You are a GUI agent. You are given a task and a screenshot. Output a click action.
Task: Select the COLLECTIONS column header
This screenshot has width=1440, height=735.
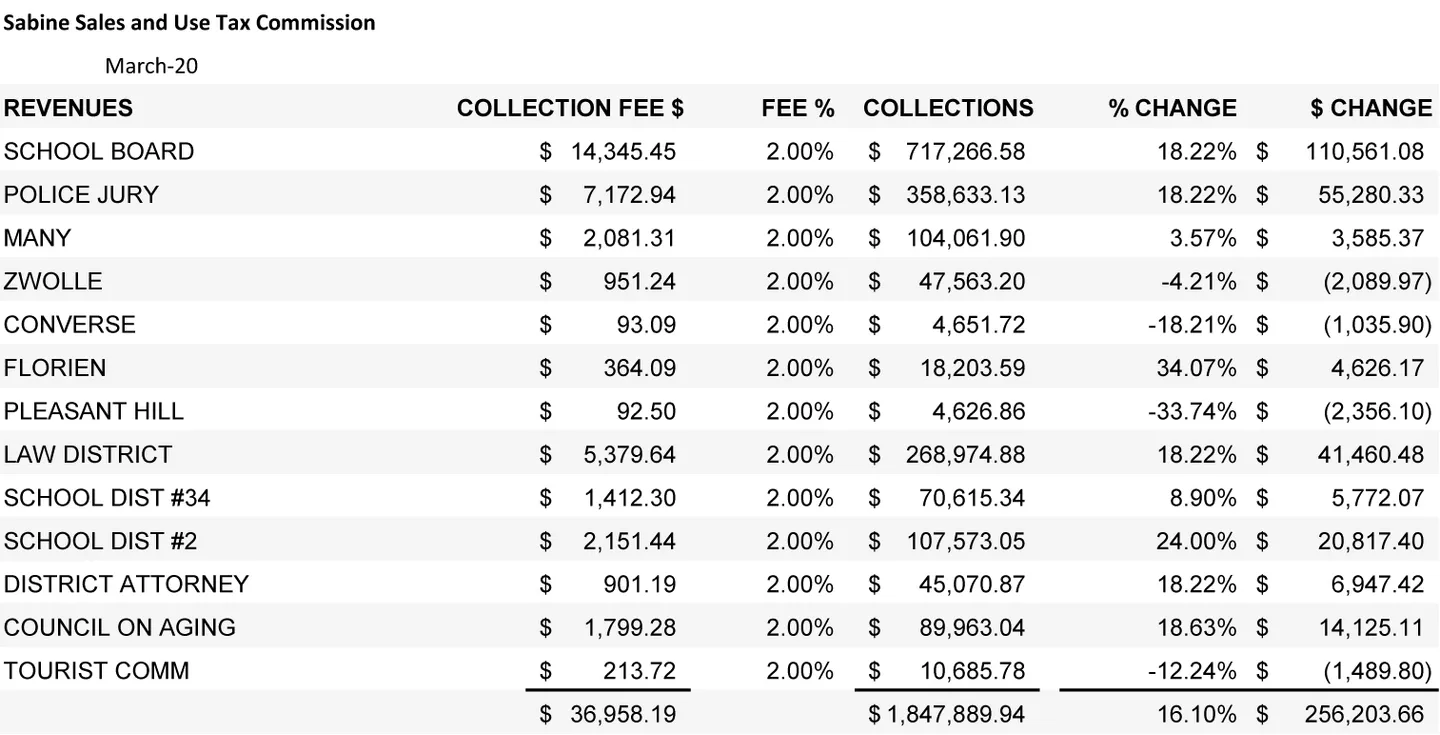tap(948, 108)
